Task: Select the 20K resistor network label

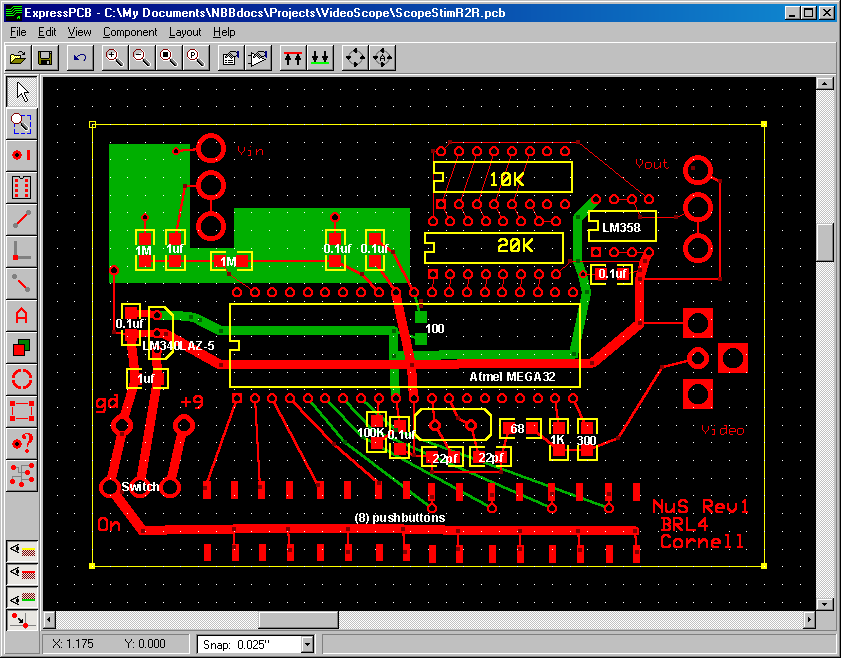Action: tap(515, 246)
